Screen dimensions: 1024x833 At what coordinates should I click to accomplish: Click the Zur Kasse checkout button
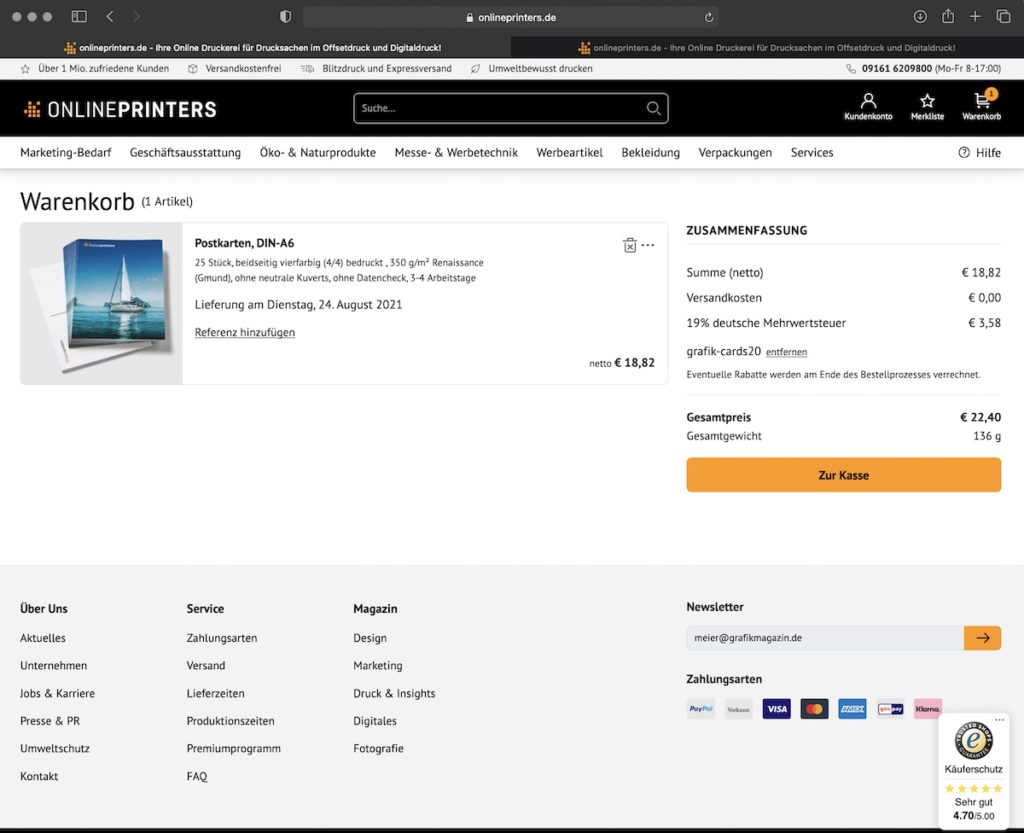(x=843, y=475)
